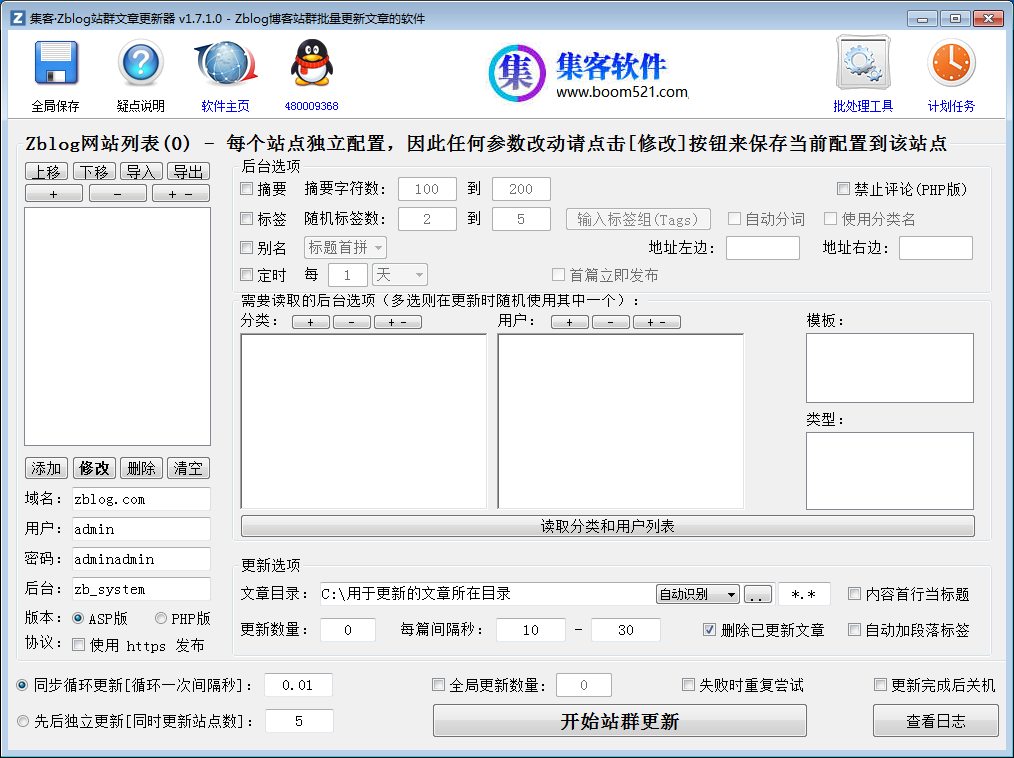Click the 后台 input field zb_system
The height and width of the screenshot is (758, 1014).
tap(141, 589)
